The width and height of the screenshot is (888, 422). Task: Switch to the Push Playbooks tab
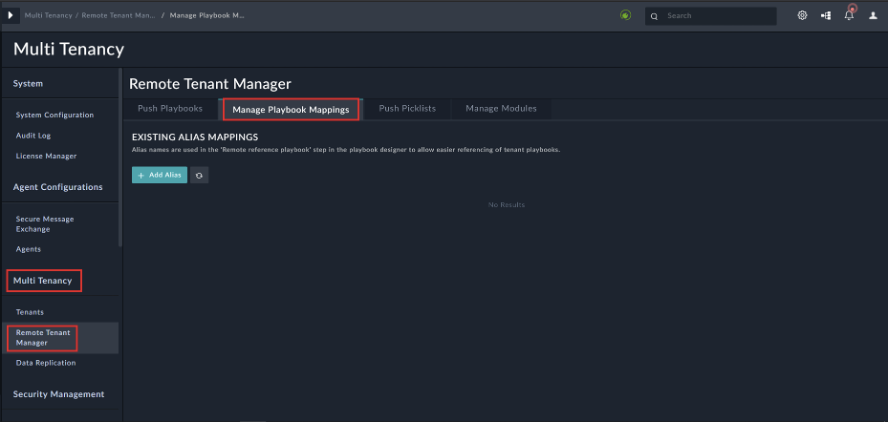(x=170, y=108)
